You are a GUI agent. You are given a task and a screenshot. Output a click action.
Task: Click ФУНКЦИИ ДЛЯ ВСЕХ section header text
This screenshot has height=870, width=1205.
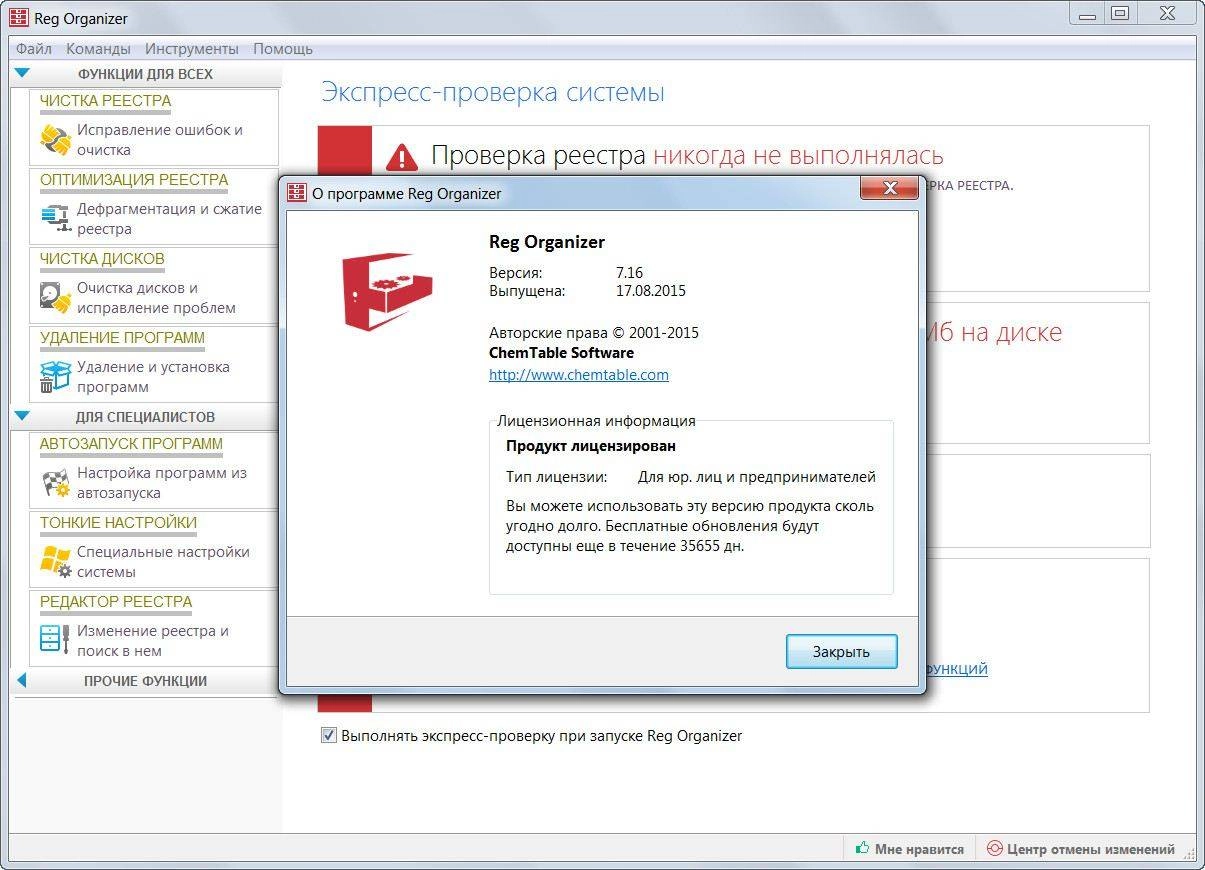145,74
